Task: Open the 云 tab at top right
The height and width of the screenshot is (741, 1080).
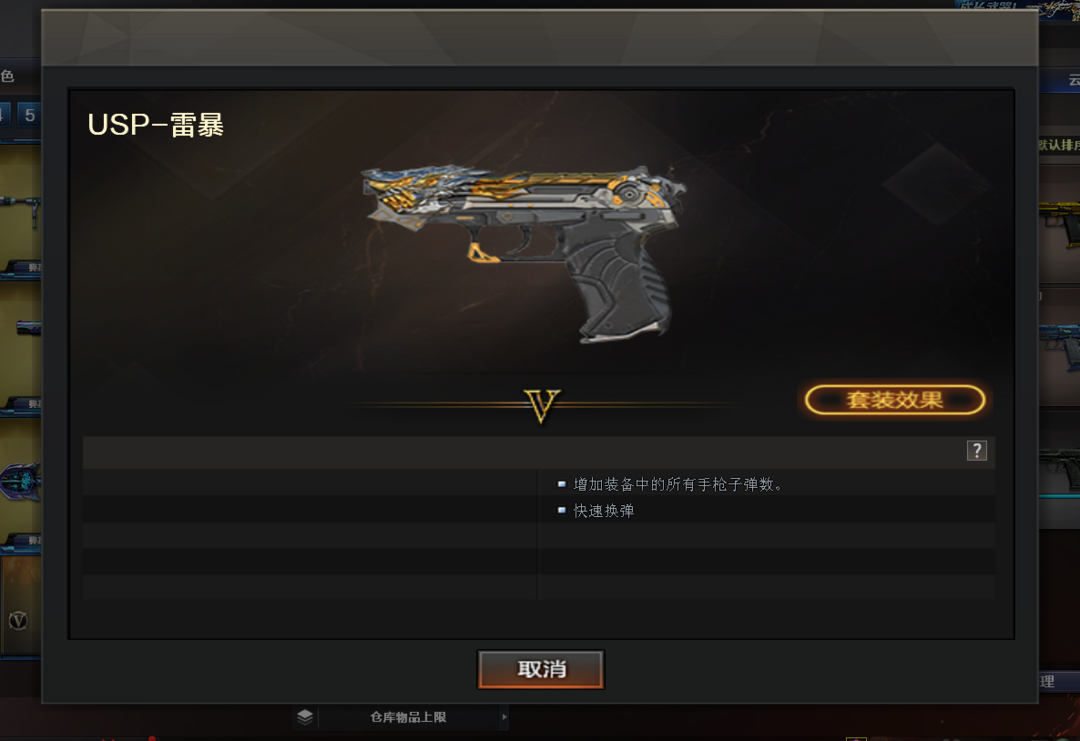Action: (1073, 80)
